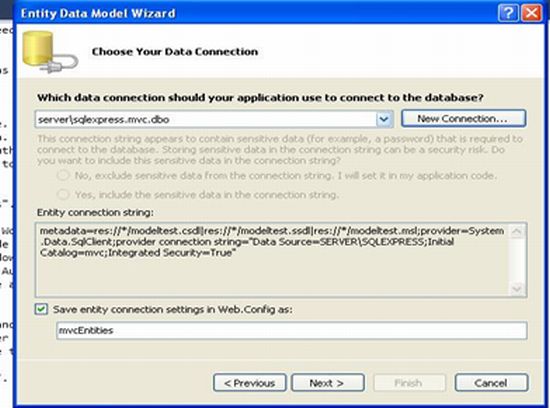This screenshot has height=408, width=550.
Task: Cancel the wizard
Action: (x=491, y=383)
